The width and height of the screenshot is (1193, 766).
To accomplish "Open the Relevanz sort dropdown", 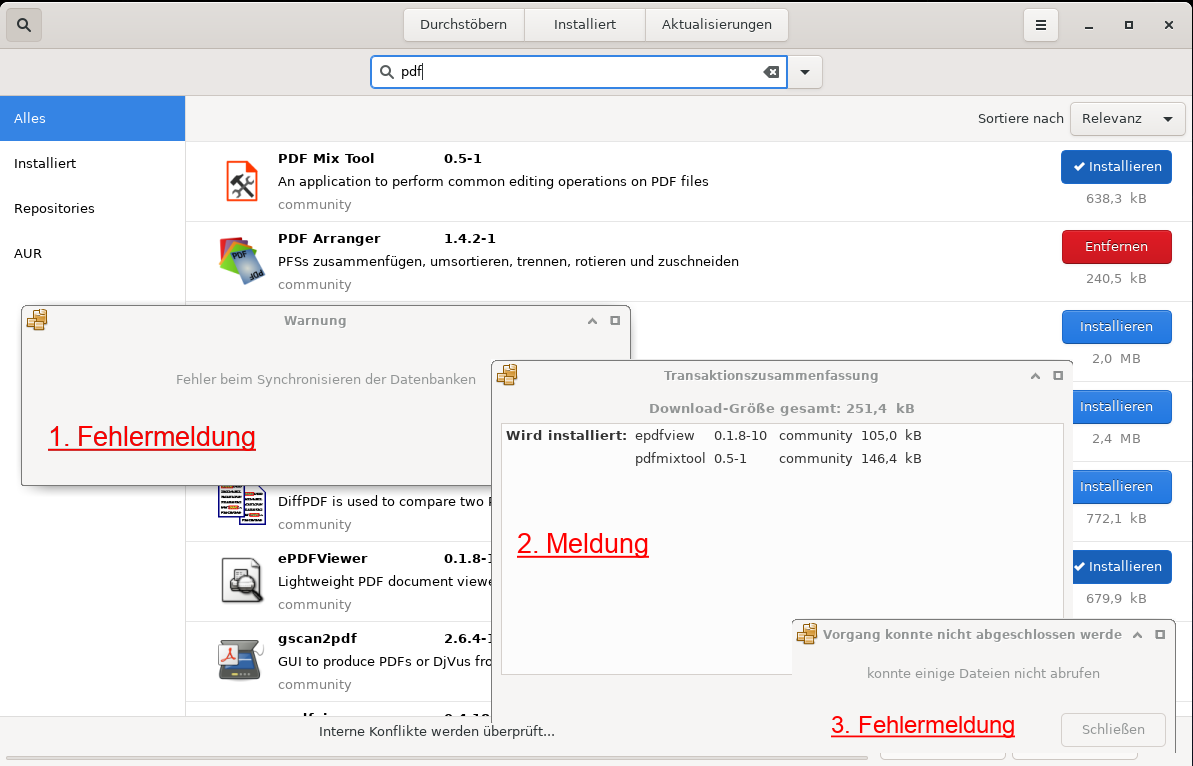I will point(1128,119).
